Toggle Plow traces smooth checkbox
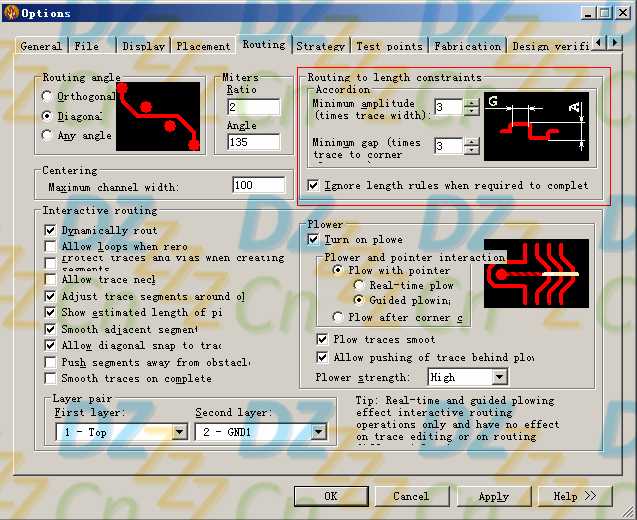The height and width of the screenshot is (520, 637). pos(322,339)
